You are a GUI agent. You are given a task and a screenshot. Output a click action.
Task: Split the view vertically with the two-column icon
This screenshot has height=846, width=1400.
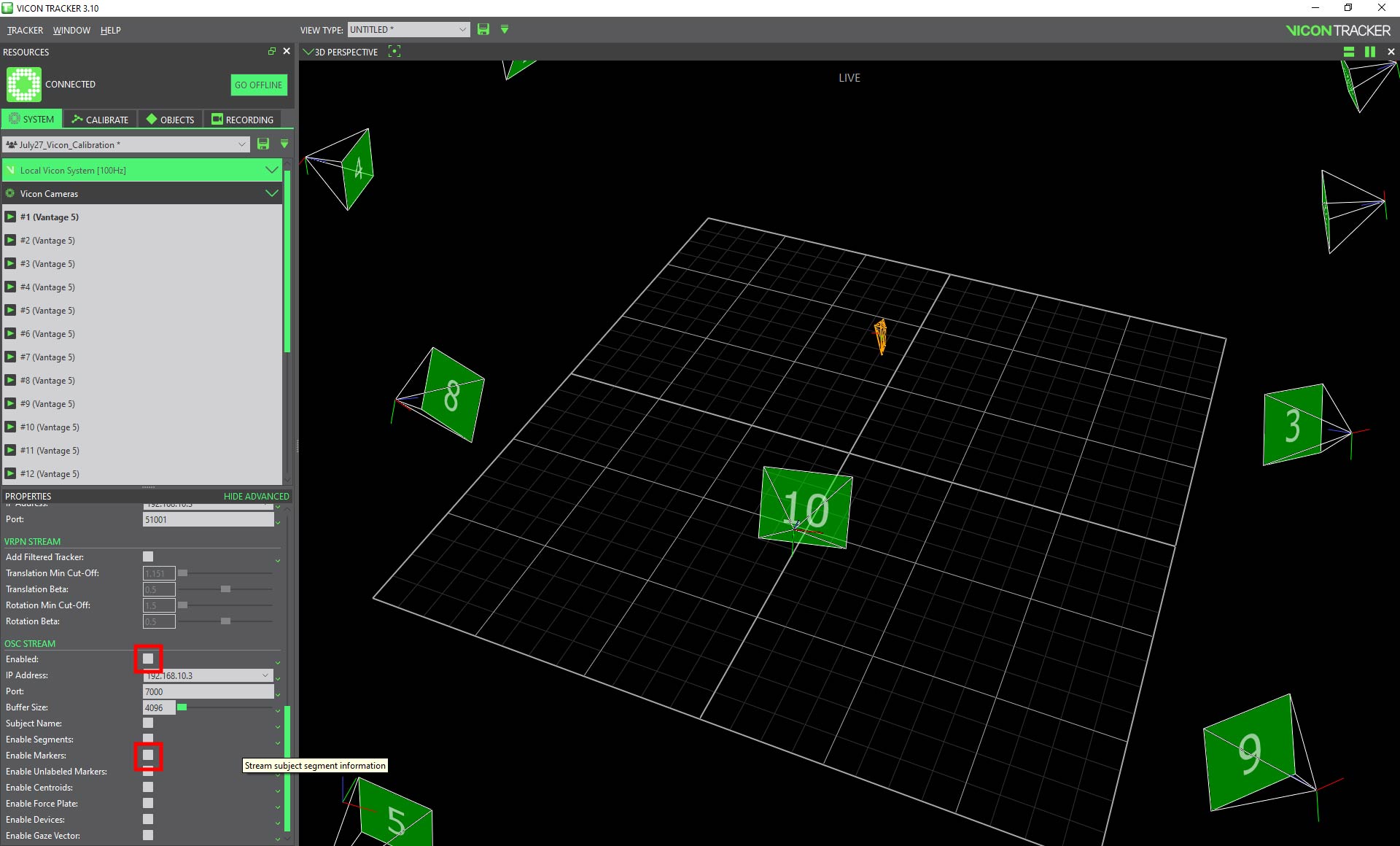[1370, 52]
